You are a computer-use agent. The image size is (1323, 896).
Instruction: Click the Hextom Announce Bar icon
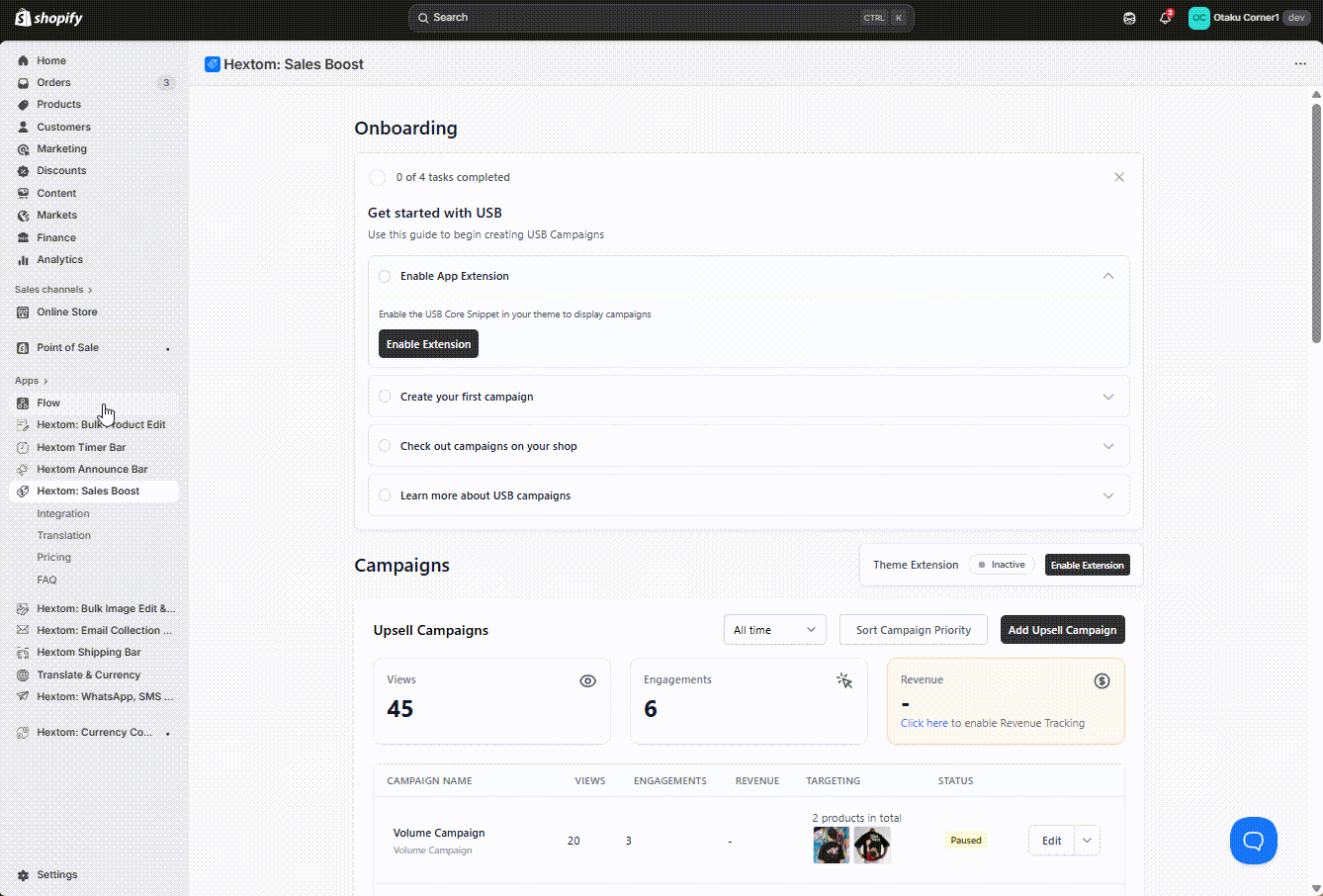pos(23,470)
